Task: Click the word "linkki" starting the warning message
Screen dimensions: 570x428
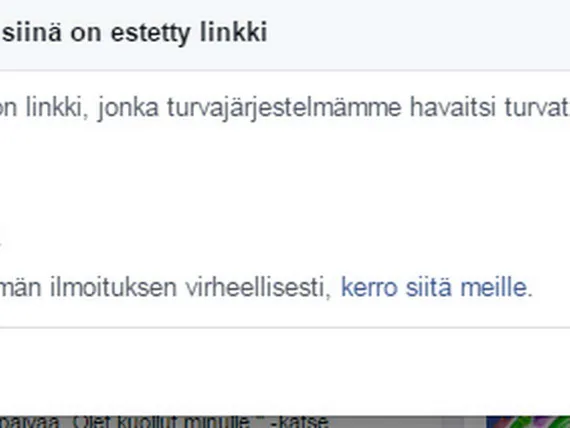Action: pyautogui.click(x=53, y=107)
